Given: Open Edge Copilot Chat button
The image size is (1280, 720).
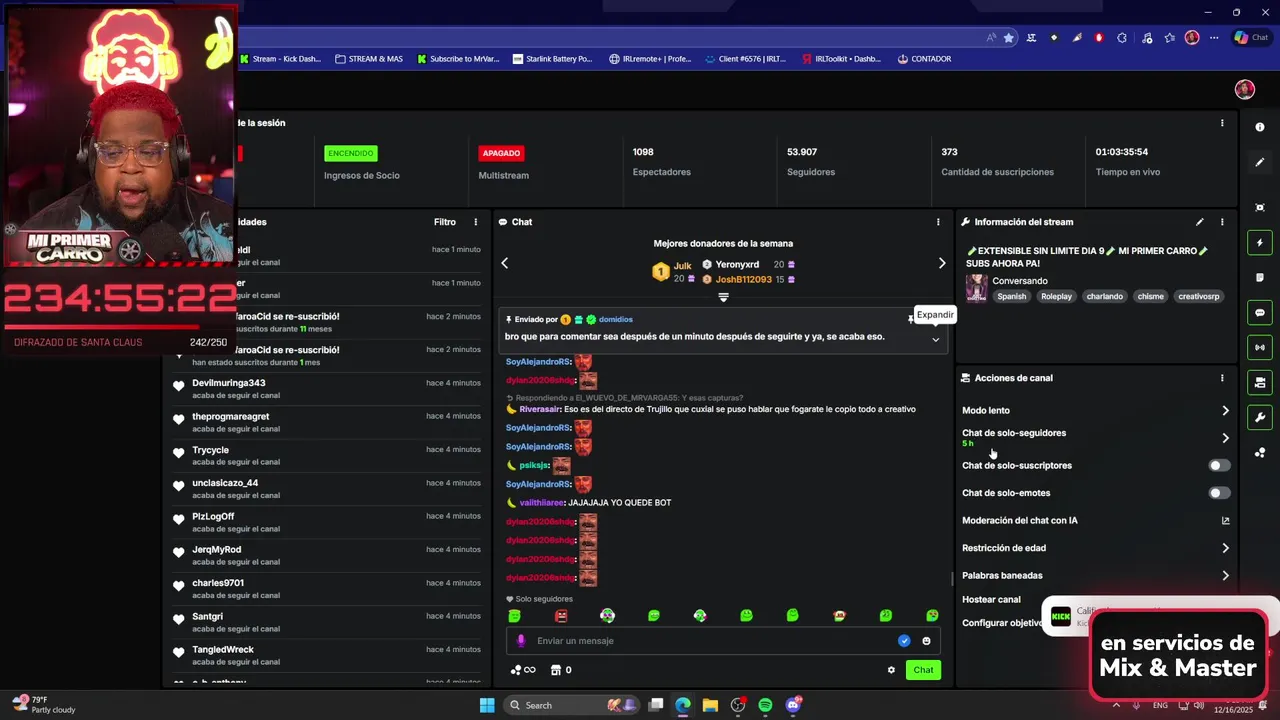Looking at the screenshot, I should (1254, 38).
